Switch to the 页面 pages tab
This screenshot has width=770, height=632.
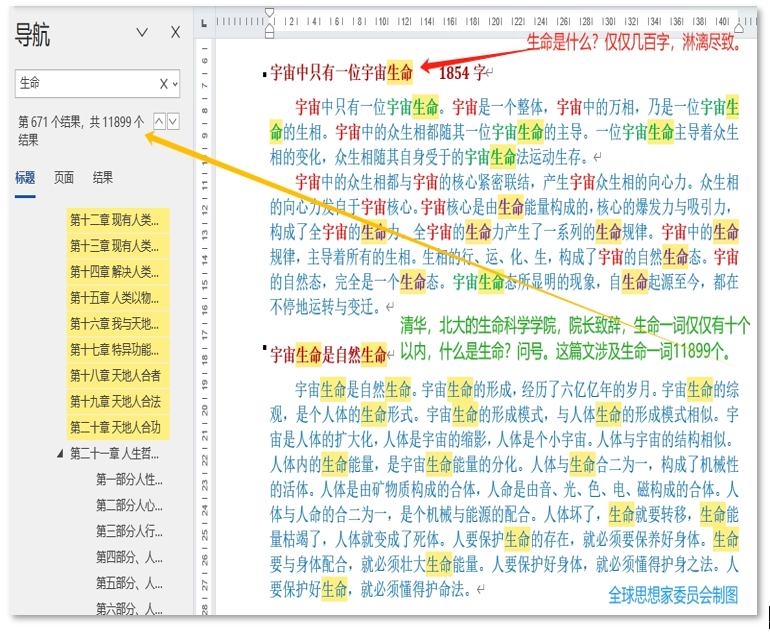[64, 178]
